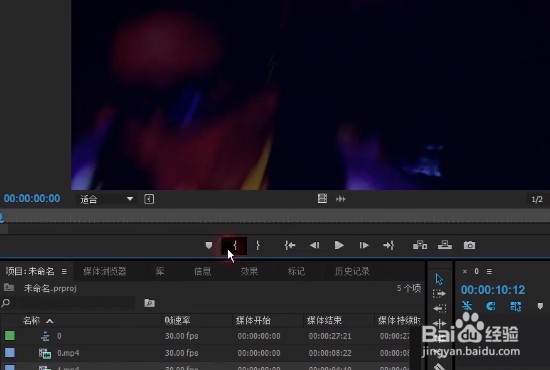Click the monitor timecode 00:00:00:00

(32, 199)
